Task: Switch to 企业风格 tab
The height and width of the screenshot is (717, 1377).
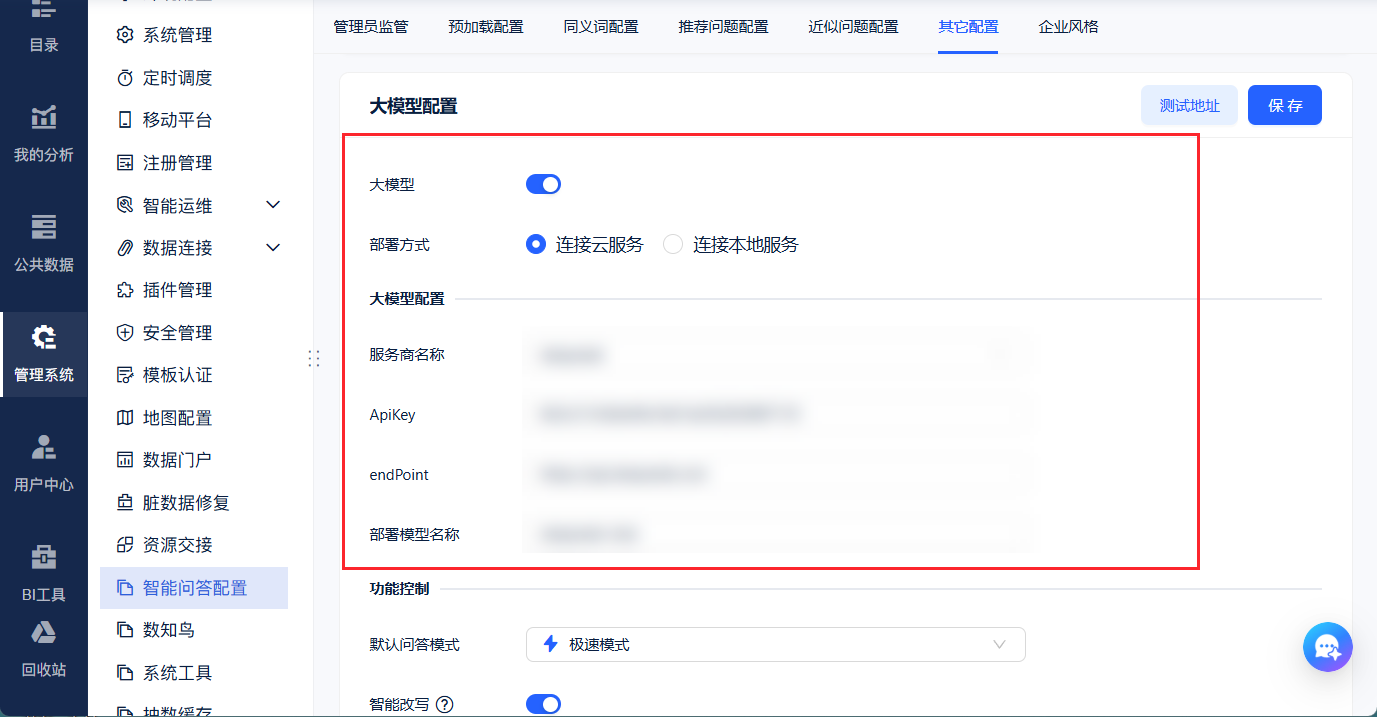Action: [1068, 27]
